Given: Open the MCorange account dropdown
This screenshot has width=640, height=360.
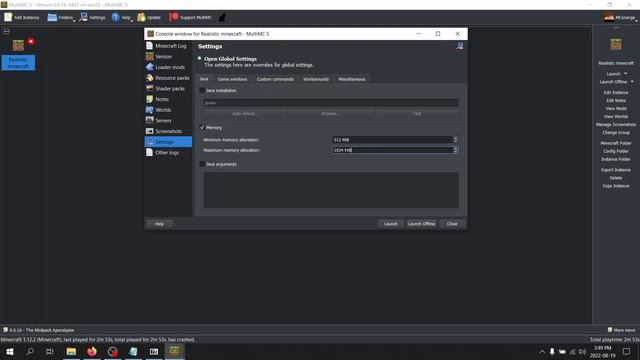Looking at the screenshot, I should click(621, 18).
